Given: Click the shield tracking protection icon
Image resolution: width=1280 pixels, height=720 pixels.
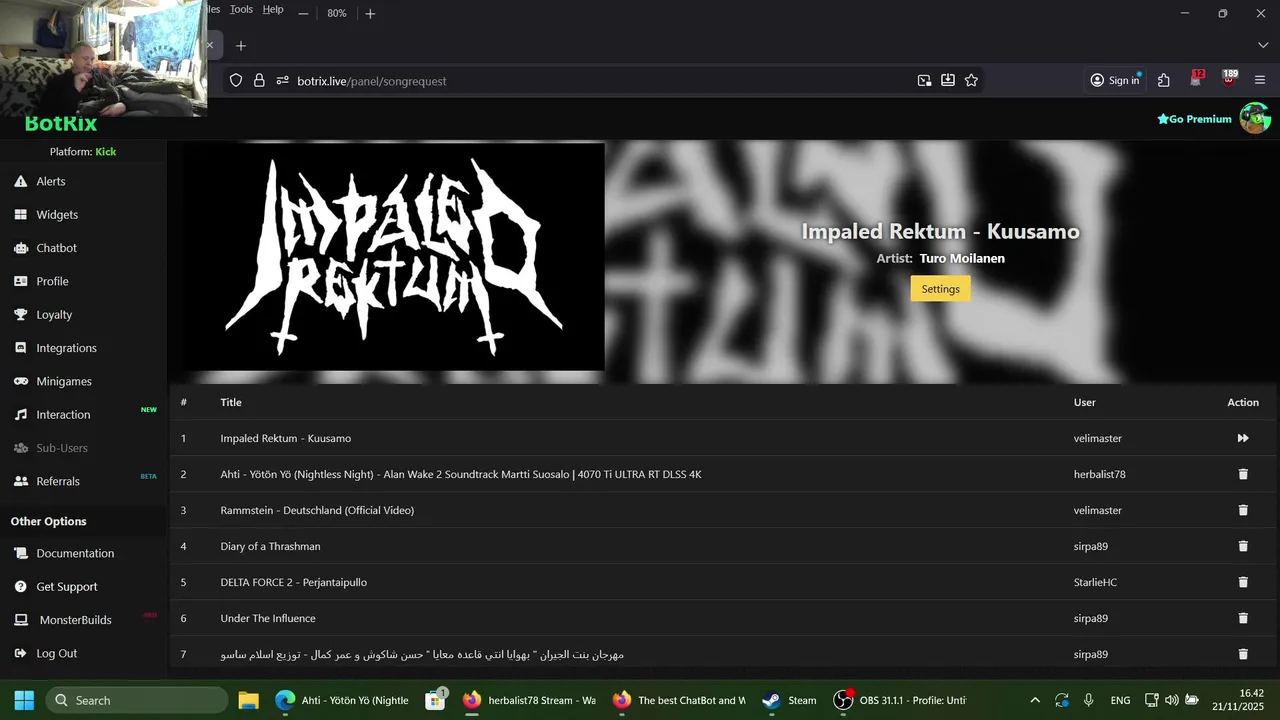Looking at the screenshot, I should click(x=236, y=80).
